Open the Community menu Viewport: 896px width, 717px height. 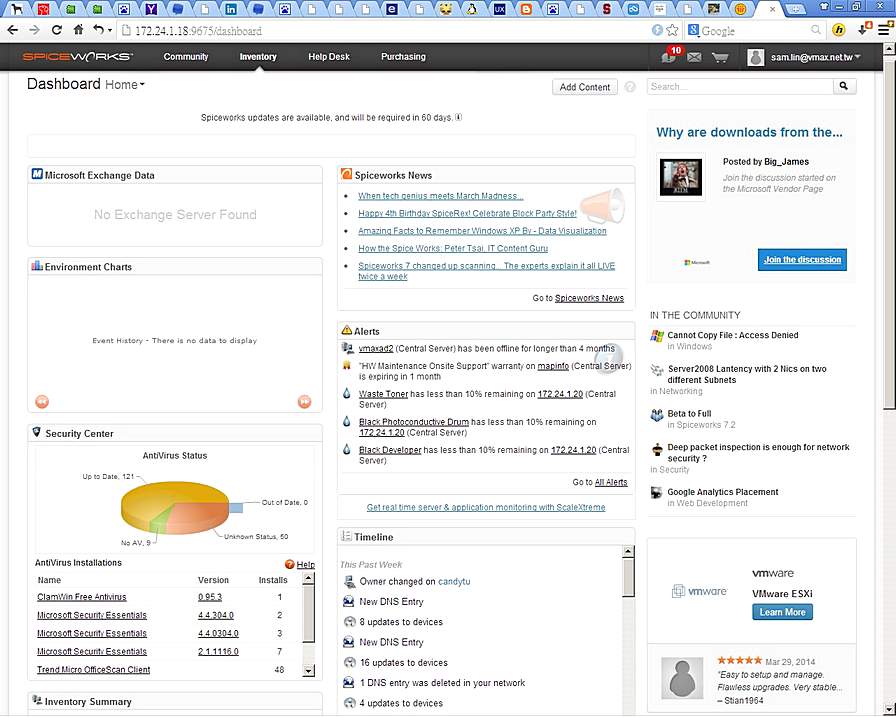click(x=186, y=57)
